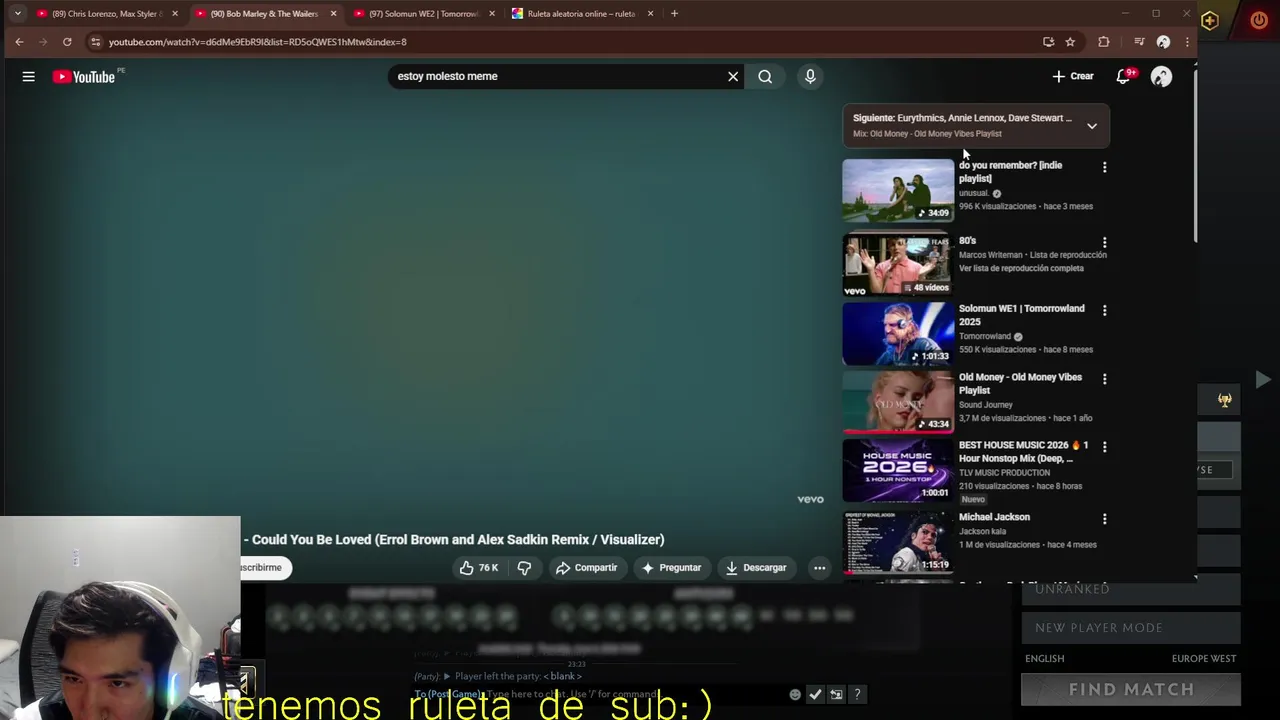
Task: Close the Chris Lorenzo tab
Action: coord(175,14)
